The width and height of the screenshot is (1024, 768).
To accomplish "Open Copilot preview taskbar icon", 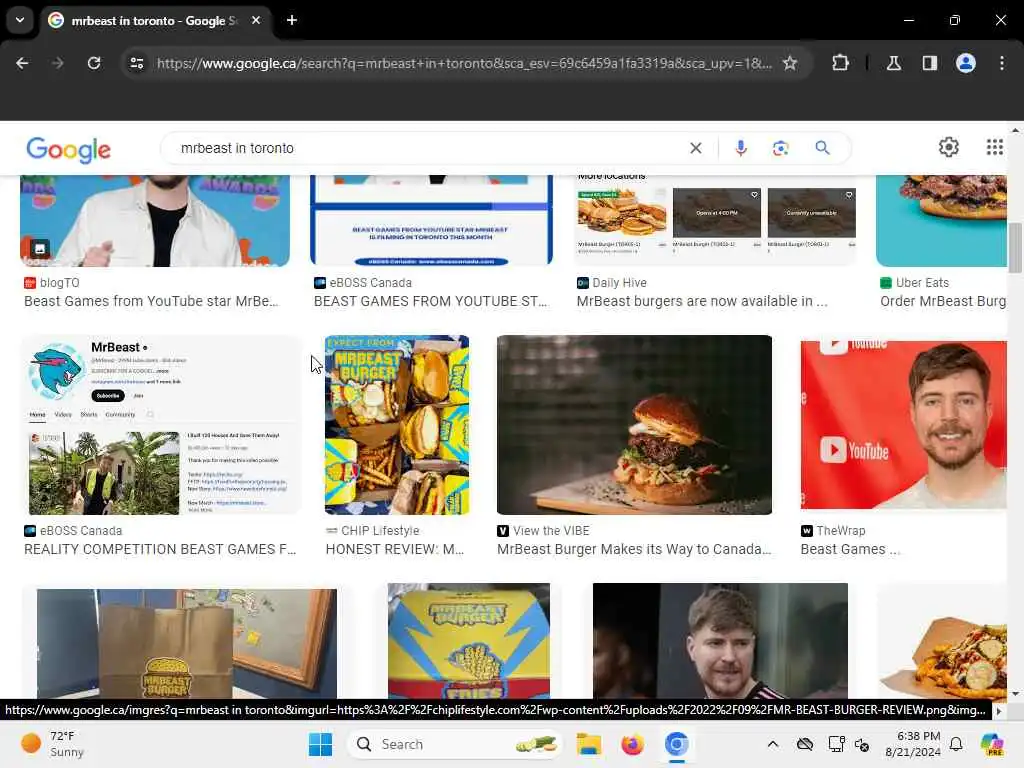I will tap(992, 744).
